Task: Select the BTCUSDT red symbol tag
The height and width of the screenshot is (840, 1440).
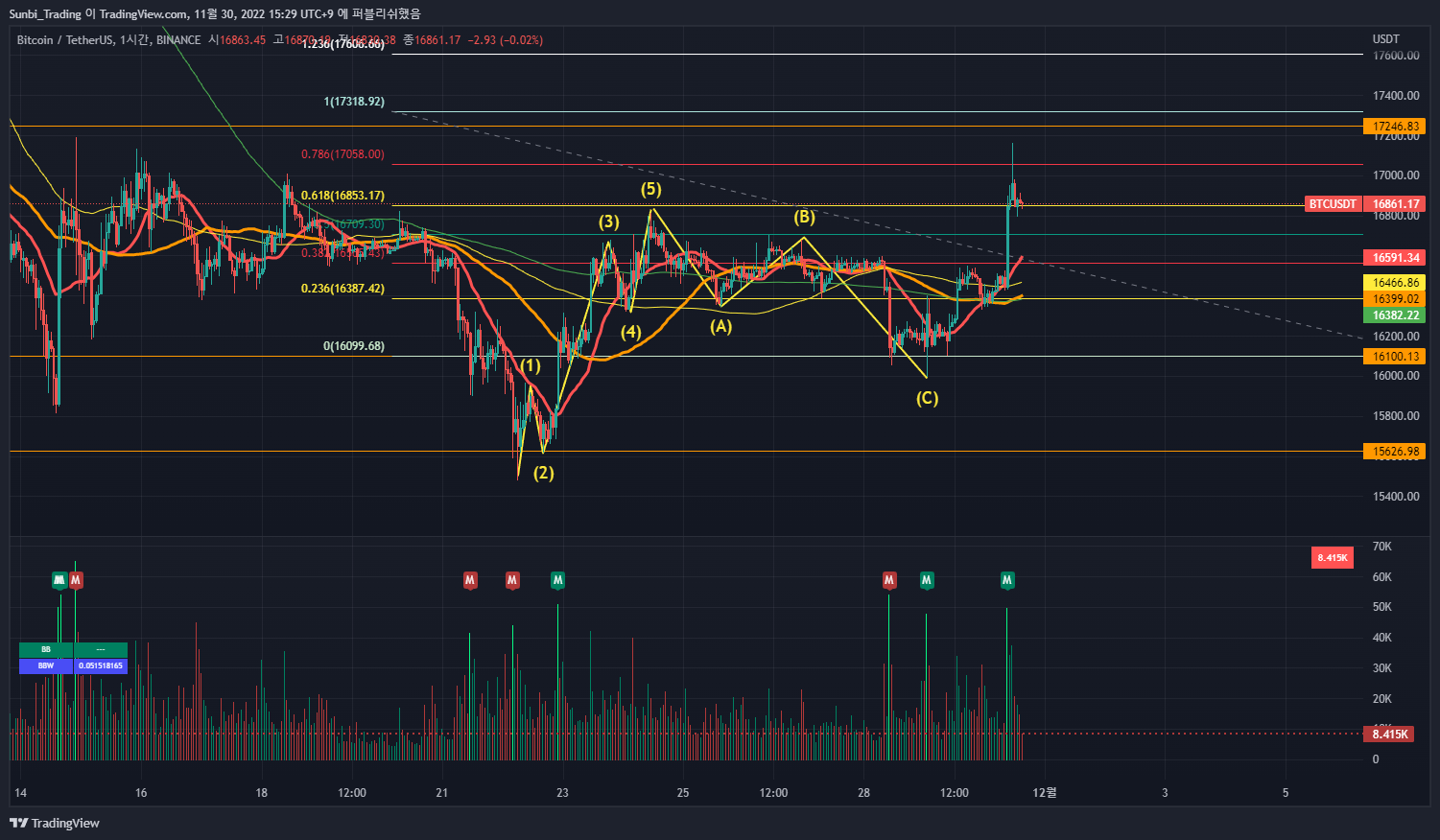Action: [x=1334, y=204]
